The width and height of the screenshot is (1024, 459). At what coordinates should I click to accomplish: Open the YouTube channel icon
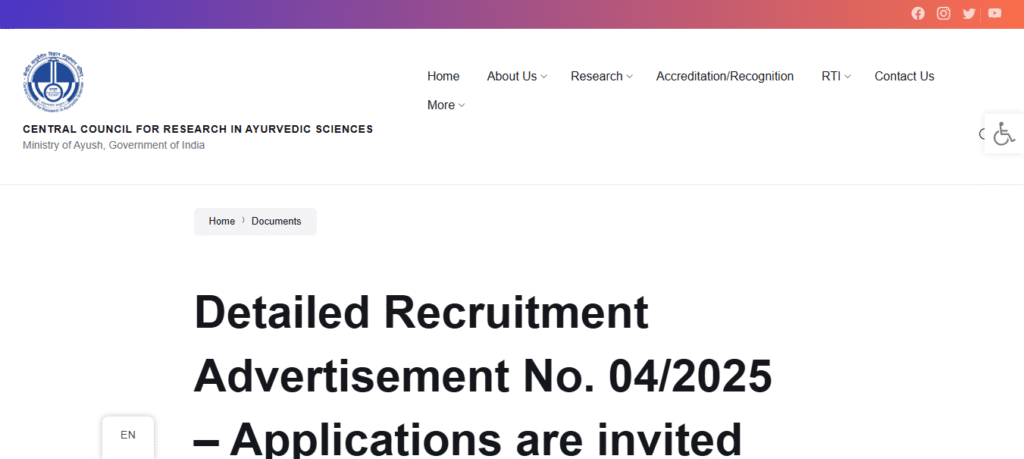(x=994, y=13)
